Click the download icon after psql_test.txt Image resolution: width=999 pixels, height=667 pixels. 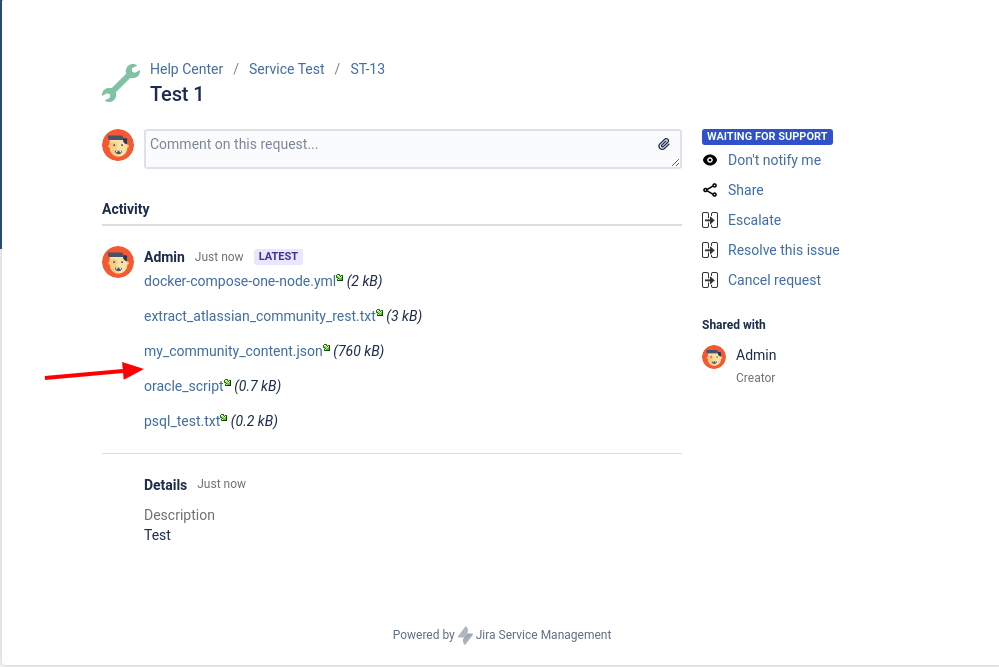[224, 418]
